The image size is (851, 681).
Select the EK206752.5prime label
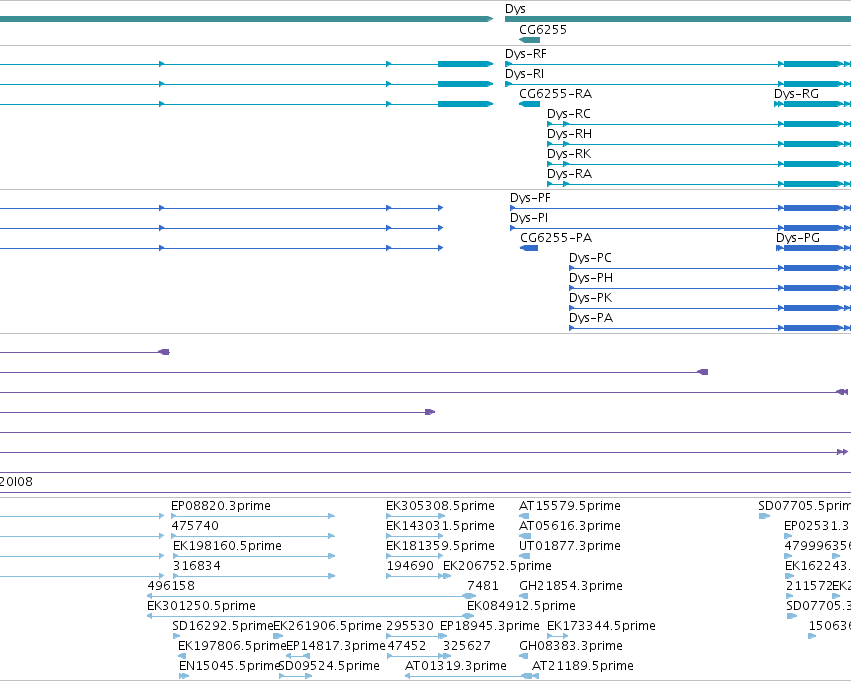497,567
